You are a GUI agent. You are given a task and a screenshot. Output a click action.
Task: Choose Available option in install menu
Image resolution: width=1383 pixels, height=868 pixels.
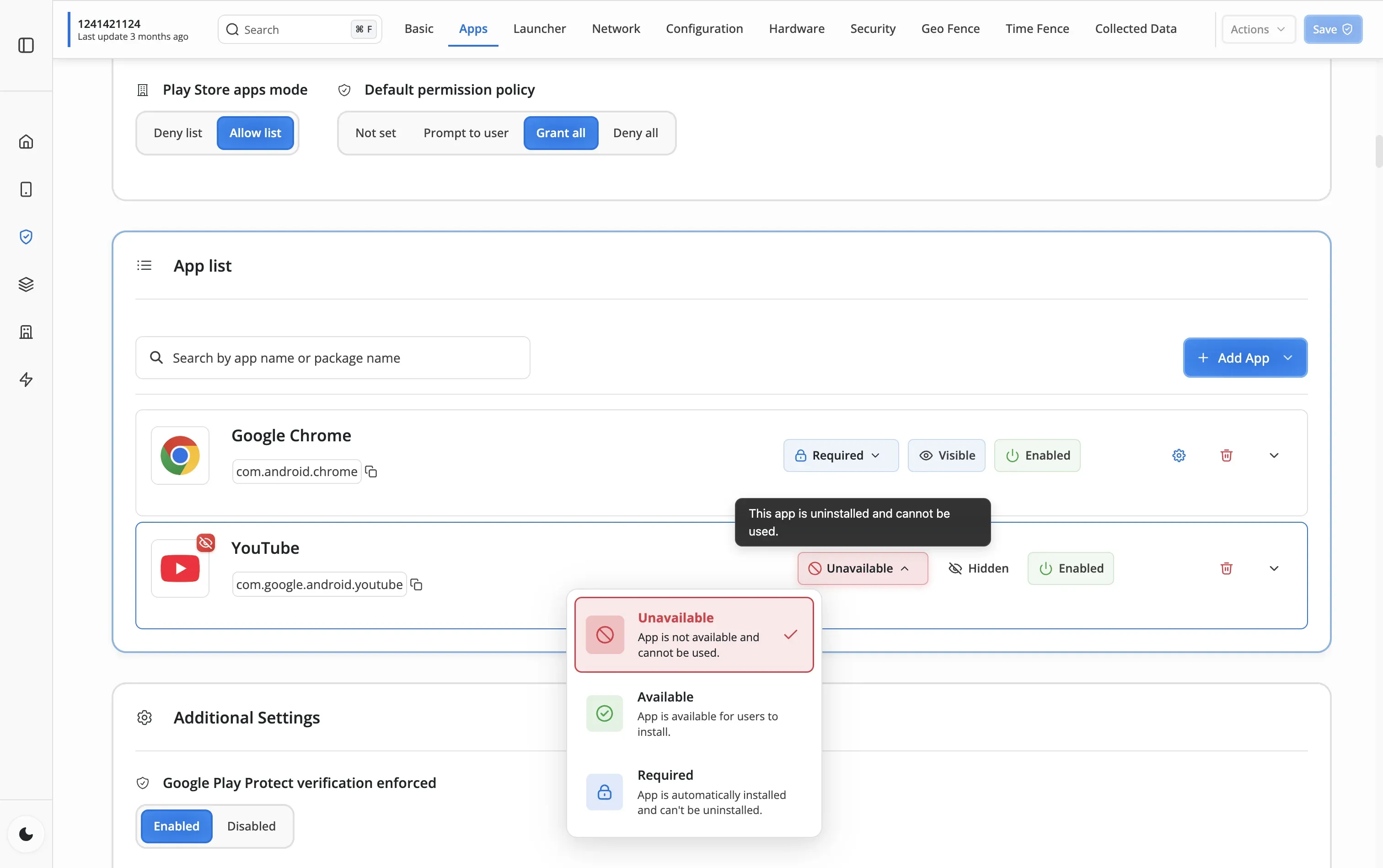[694, 713]
